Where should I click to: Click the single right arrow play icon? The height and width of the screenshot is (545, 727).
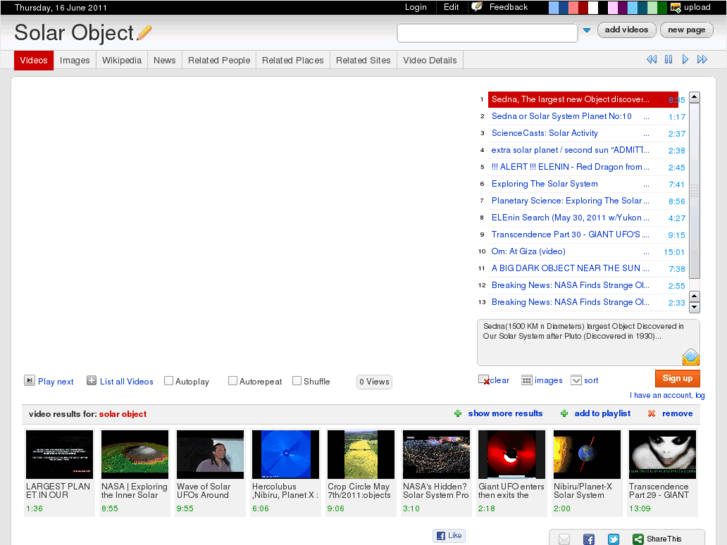point(685,59)
